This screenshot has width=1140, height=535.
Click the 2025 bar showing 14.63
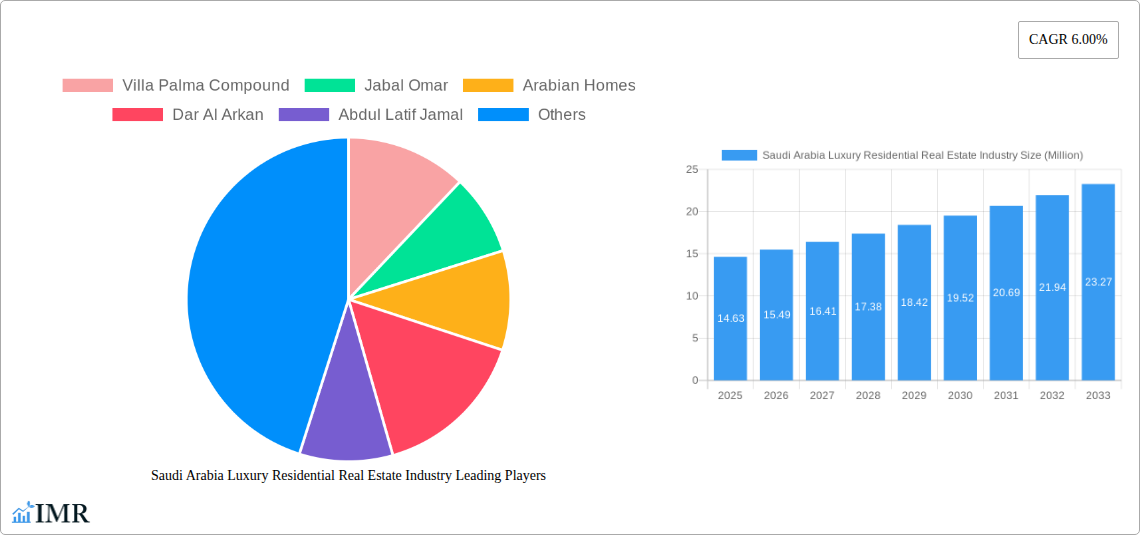click(x=730, y=320)
